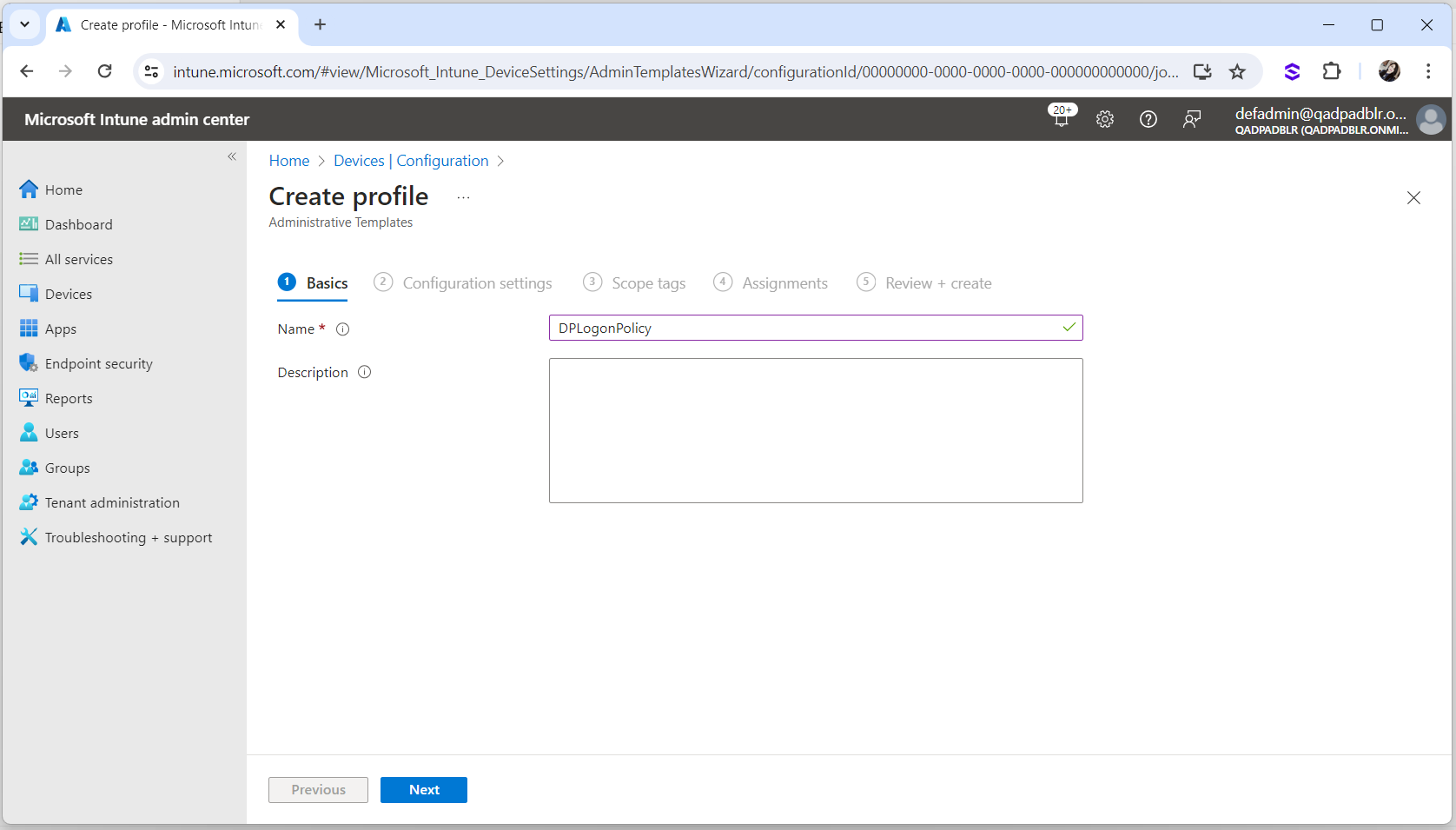Screen dimensions: 1456x830
Task: Open the ellipsis menu beside Create profile
Action: [x=464, y=197]
